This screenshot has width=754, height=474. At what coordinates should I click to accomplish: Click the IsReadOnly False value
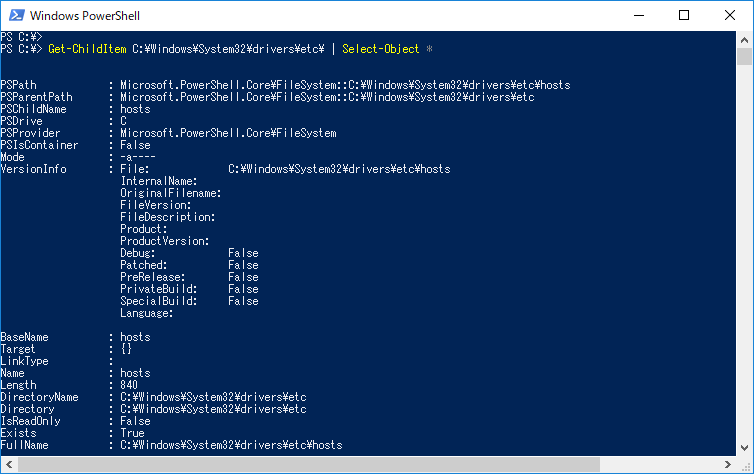coord(135,421)
